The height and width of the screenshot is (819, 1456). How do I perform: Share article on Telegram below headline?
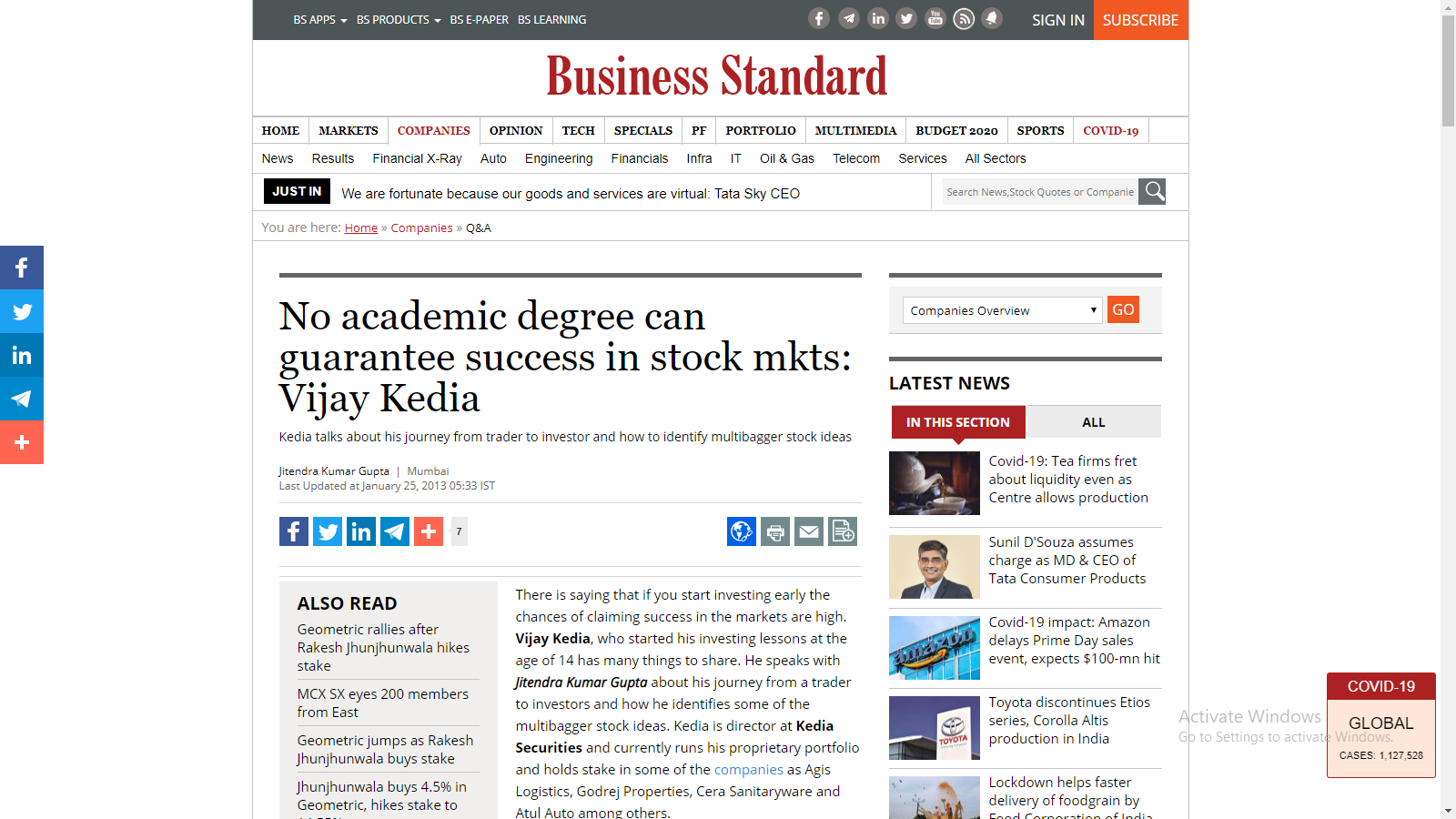pos(395,531)
